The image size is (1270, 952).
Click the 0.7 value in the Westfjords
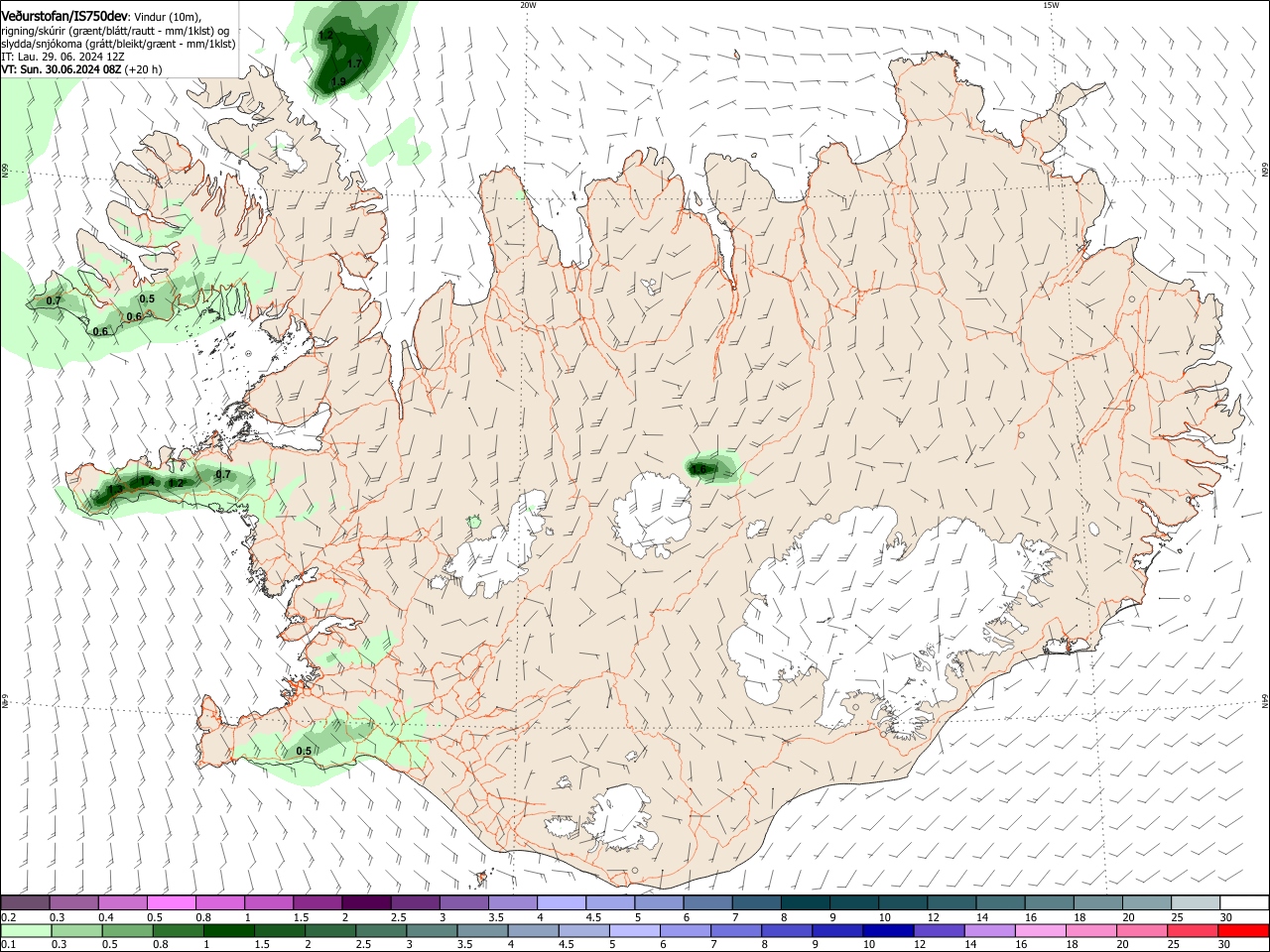54,300
